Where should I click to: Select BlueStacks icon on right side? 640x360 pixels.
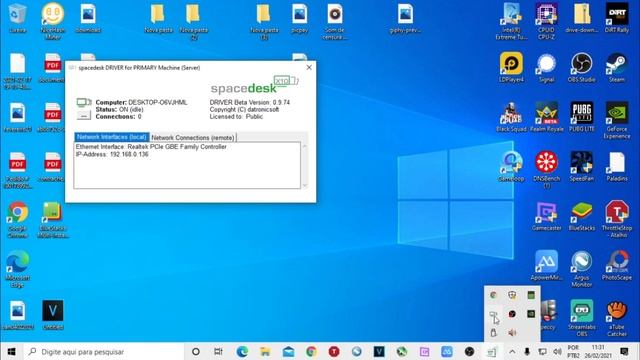tap(582, 216)
